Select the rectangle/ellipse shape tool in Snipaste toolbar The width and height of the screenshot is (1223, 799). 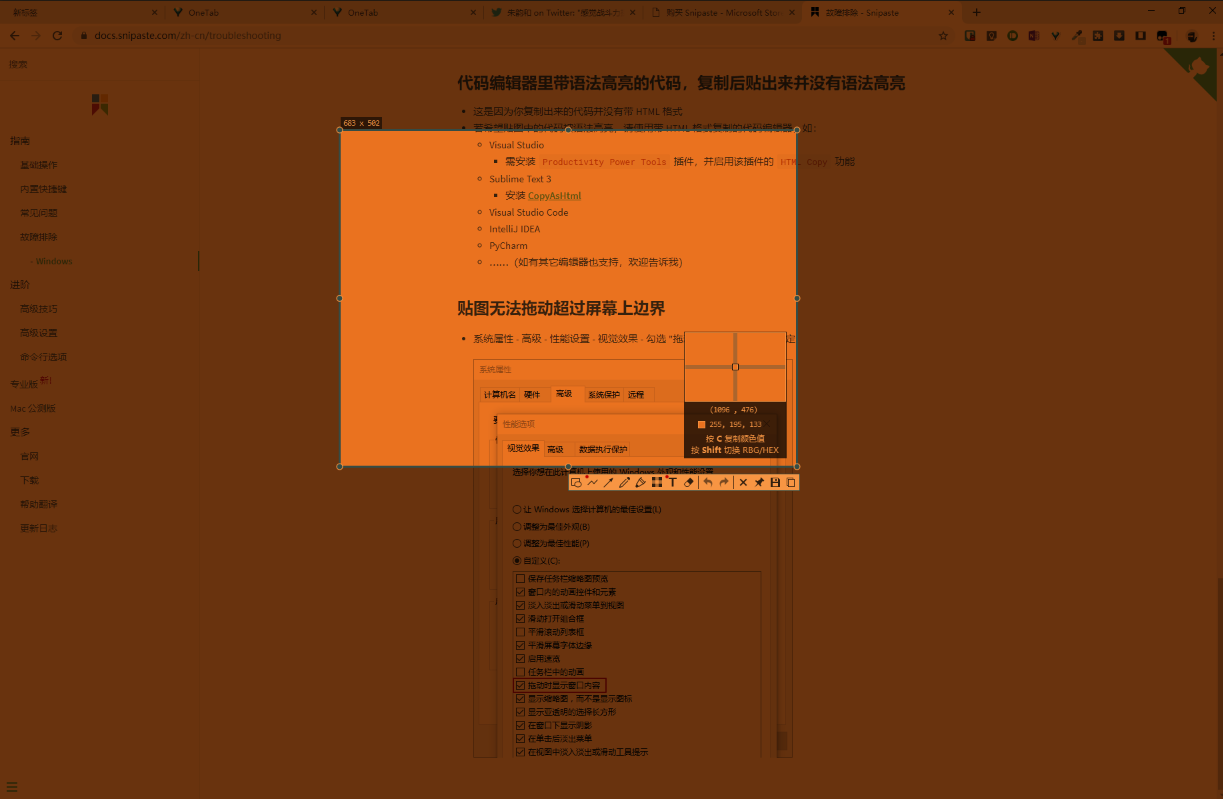click(x=576, y=483)
